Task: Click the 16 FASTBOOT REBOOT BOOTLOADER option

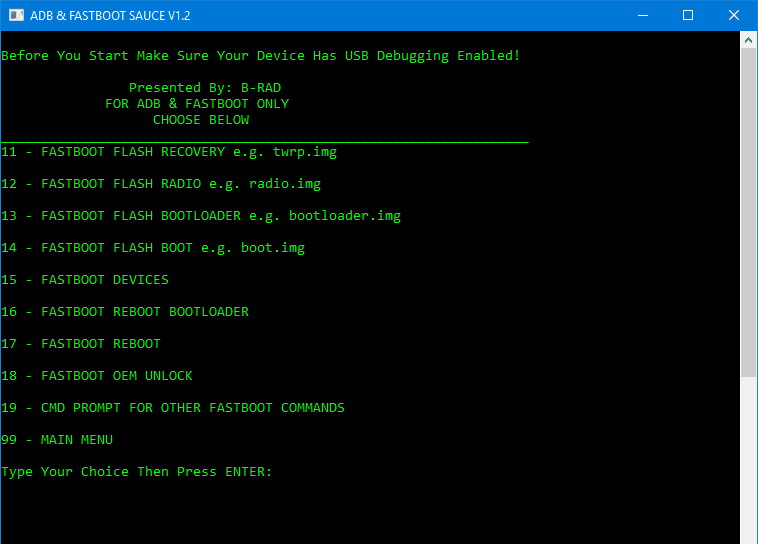Action: (x=125, y=311)
